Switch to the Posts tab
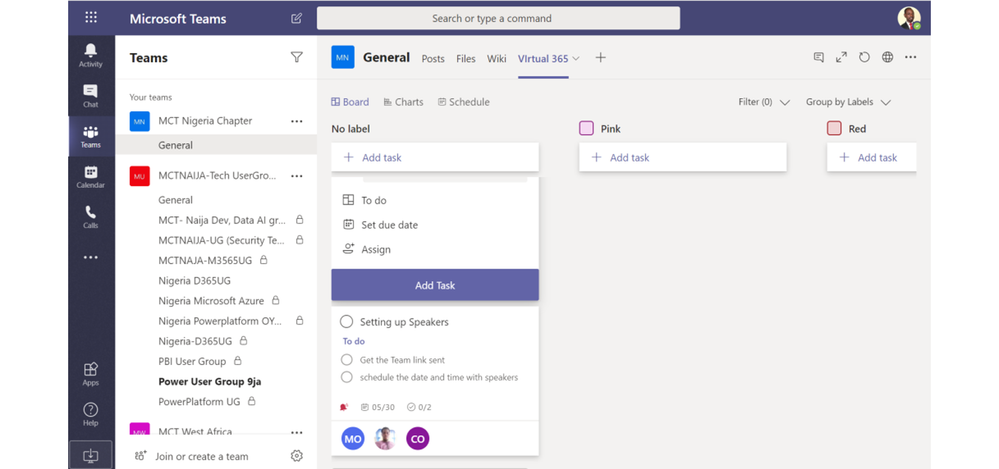The width and height of the screenshot is (999, 469). click(x=433, y=59)
